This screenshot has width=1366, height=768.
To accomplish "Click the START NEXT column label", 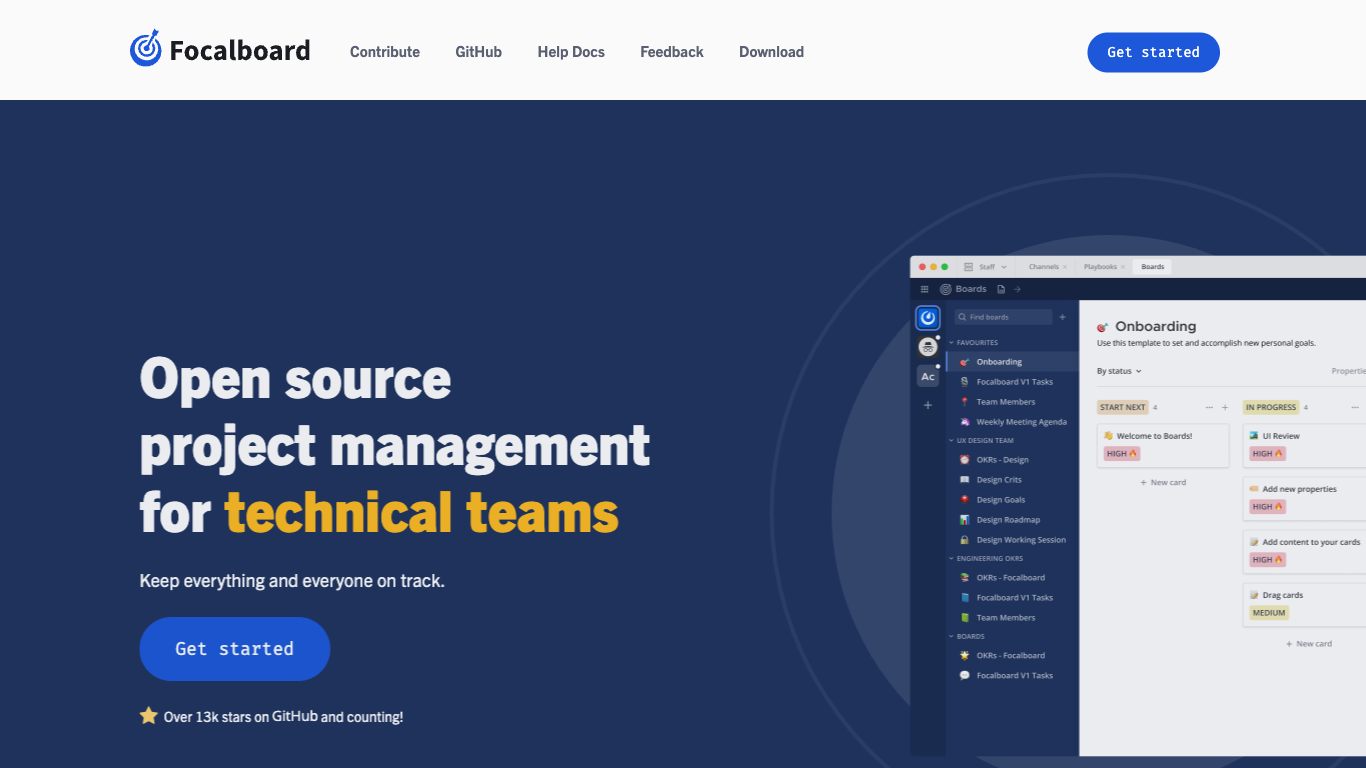I will click(x=1122, y=408).
